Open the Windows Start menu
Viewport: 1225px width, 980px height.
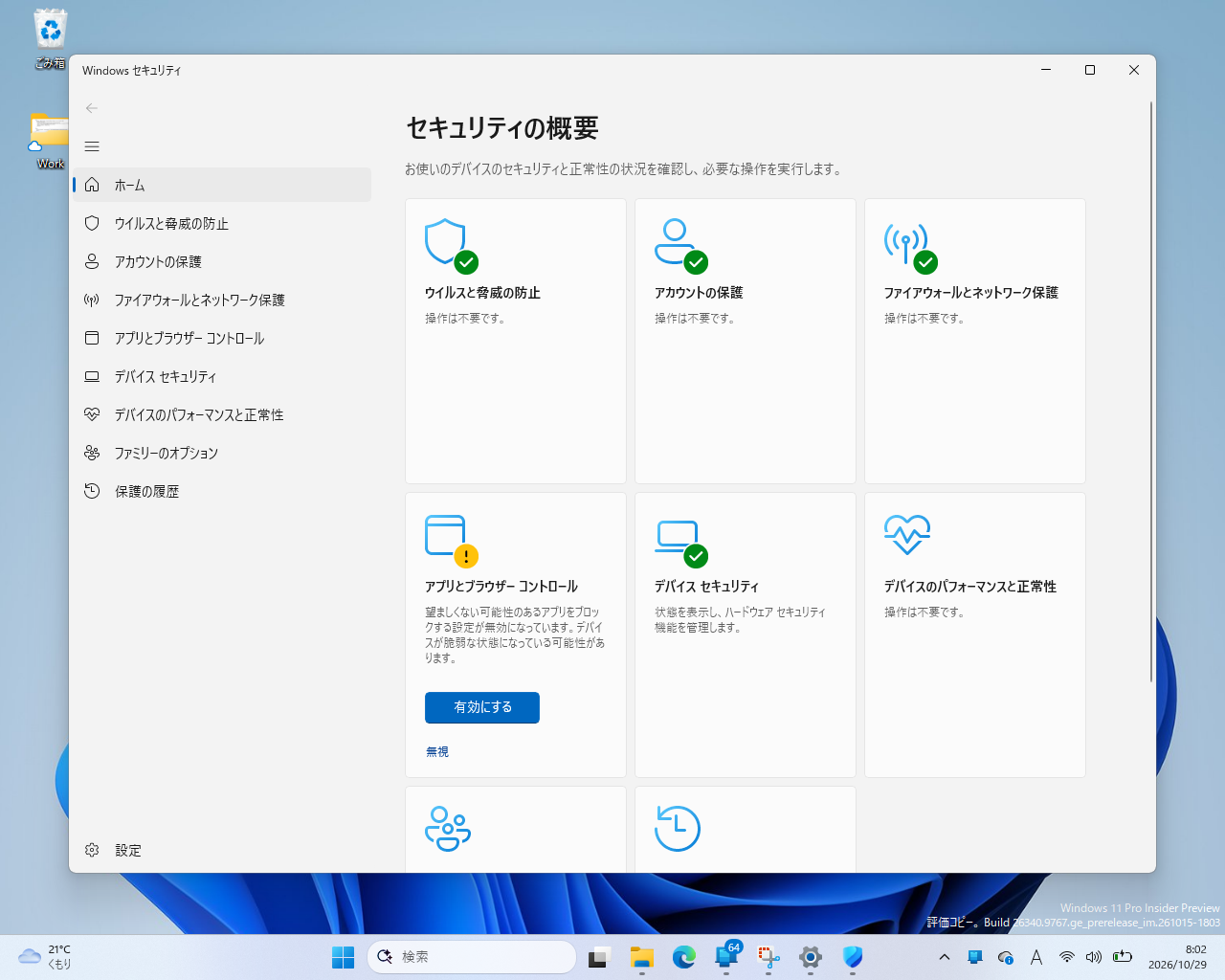343,957
